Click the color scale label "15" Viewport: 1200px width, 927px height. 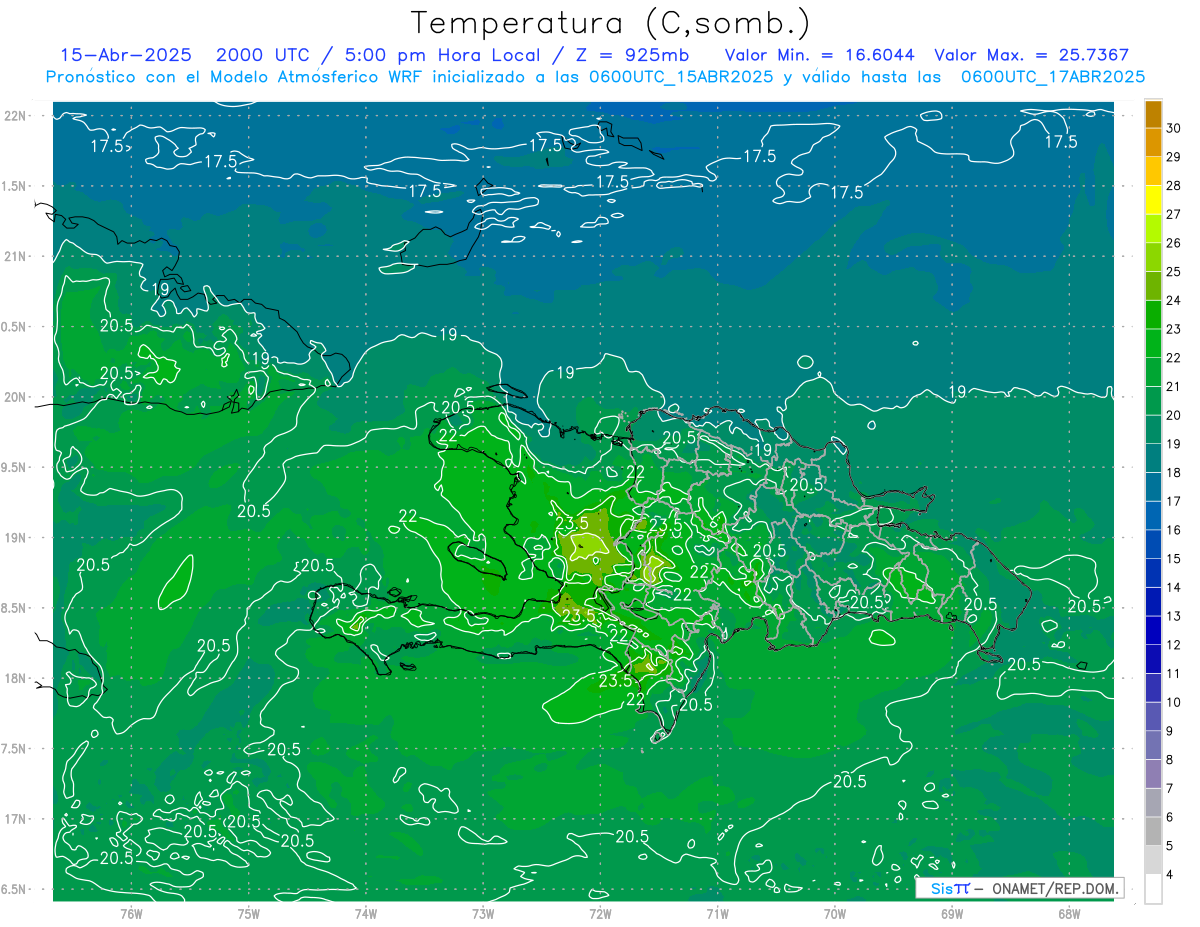point(1174,558)
